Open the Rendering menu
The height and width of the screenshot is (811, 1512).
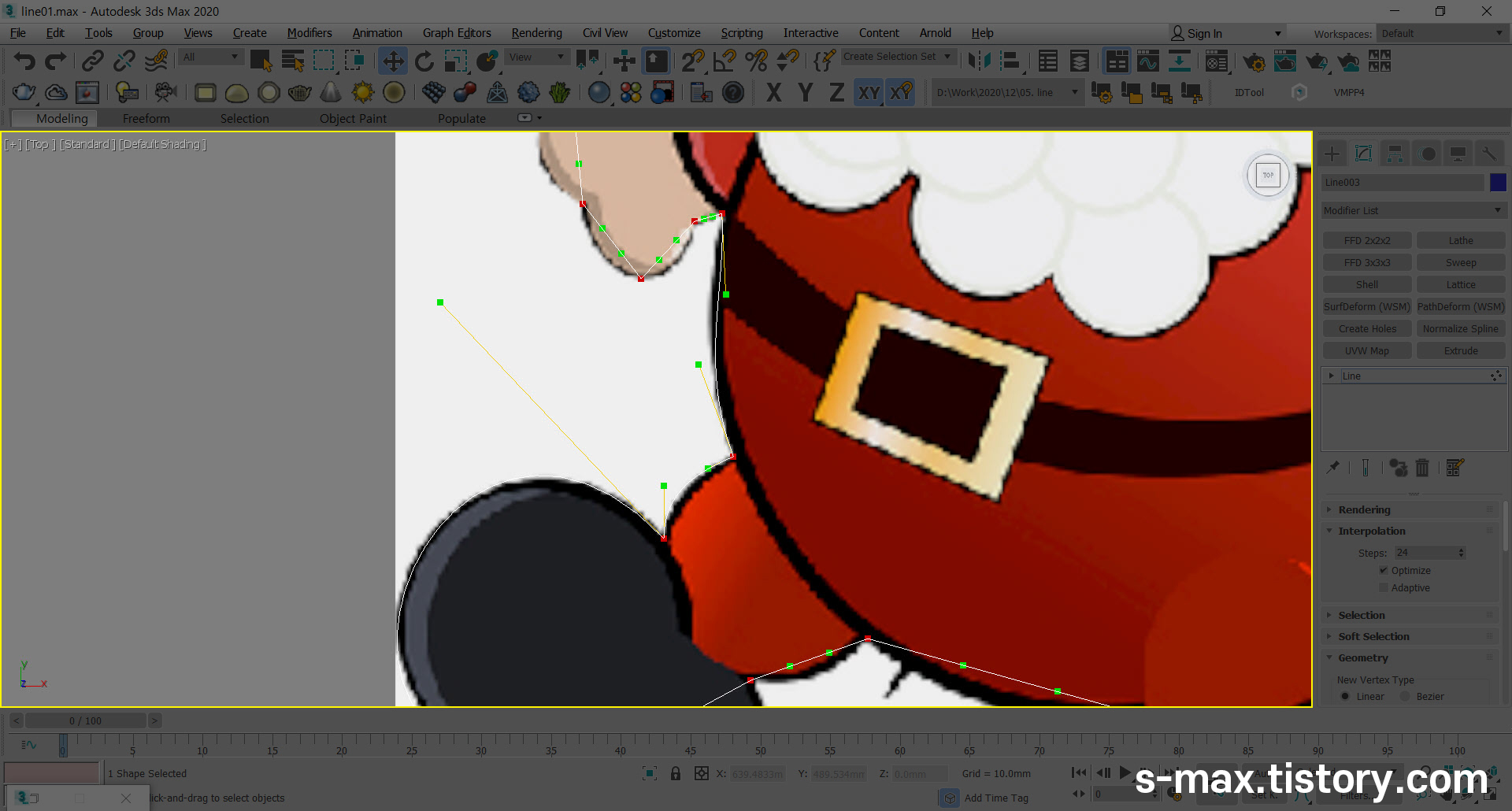click(x=536, y=33)
